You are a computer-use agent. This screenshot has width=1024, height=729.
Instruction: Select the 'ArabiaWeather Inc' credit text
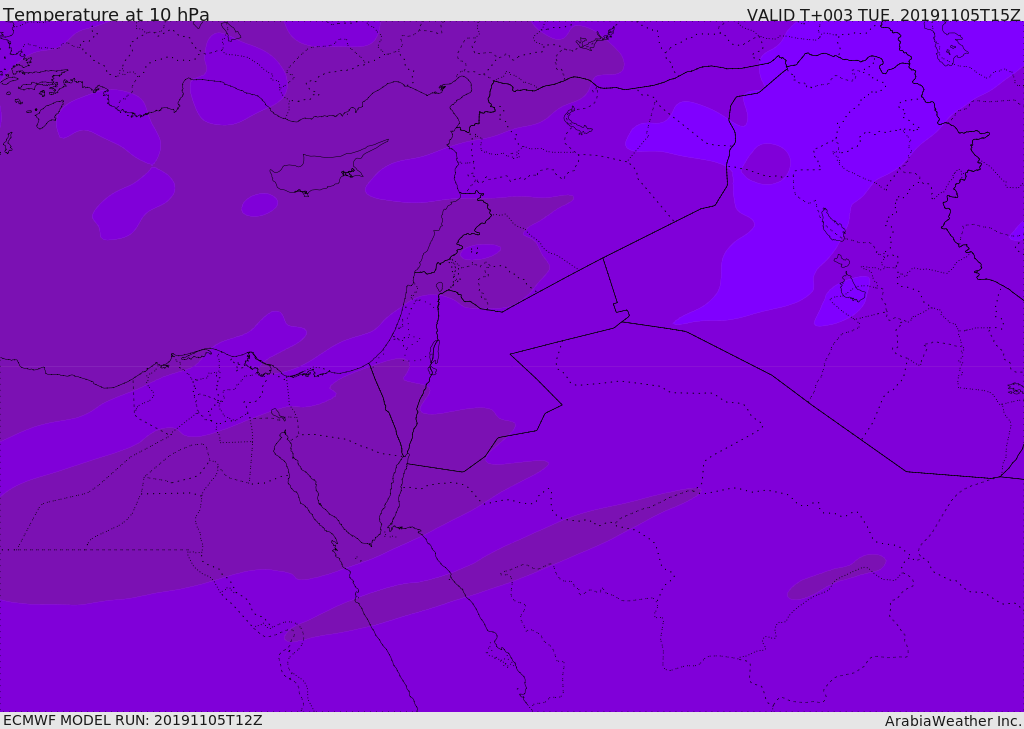tap(952, 721)
